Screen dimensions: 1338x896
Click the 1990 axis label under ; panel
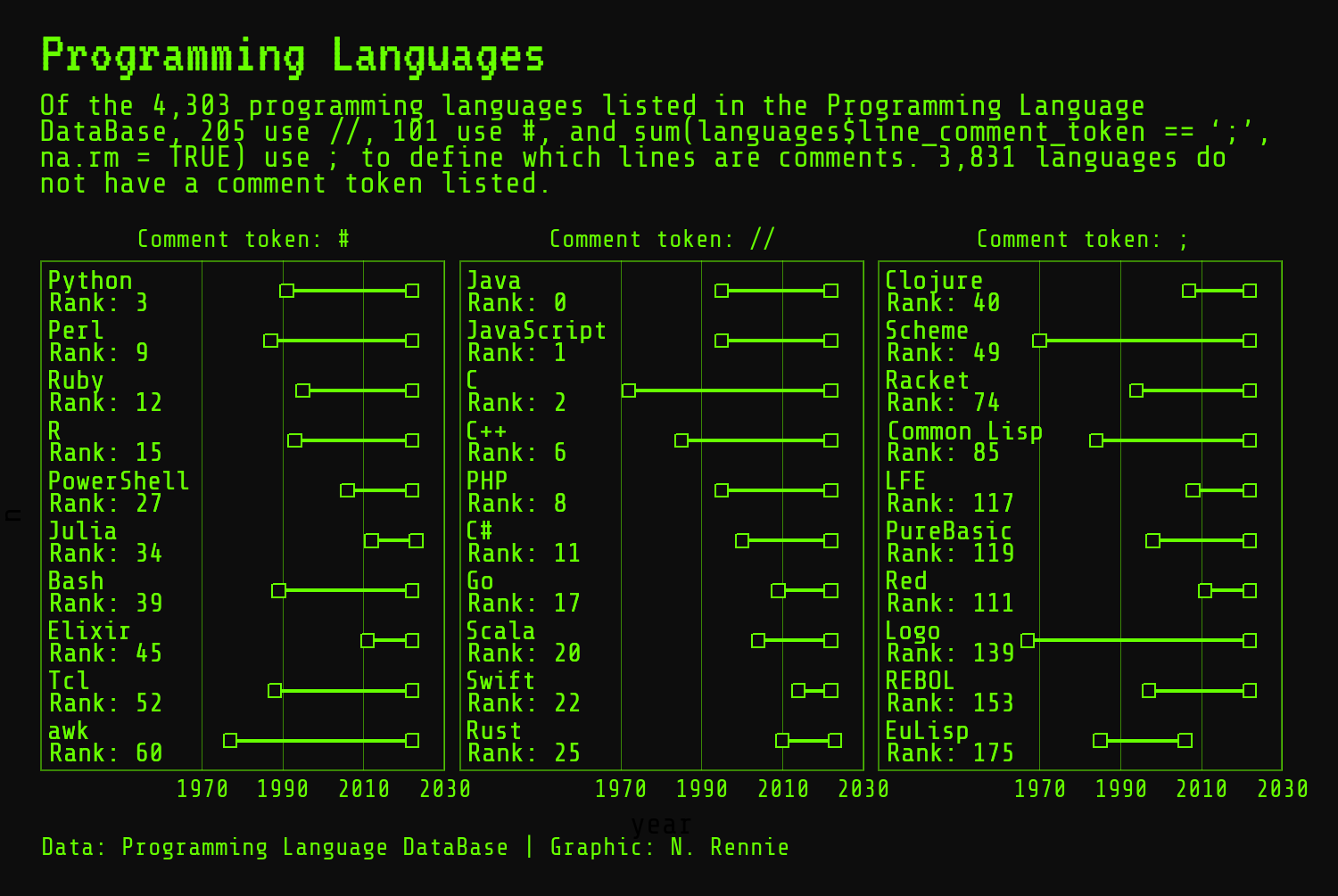pyautogui.click(x=1121, y=789)
